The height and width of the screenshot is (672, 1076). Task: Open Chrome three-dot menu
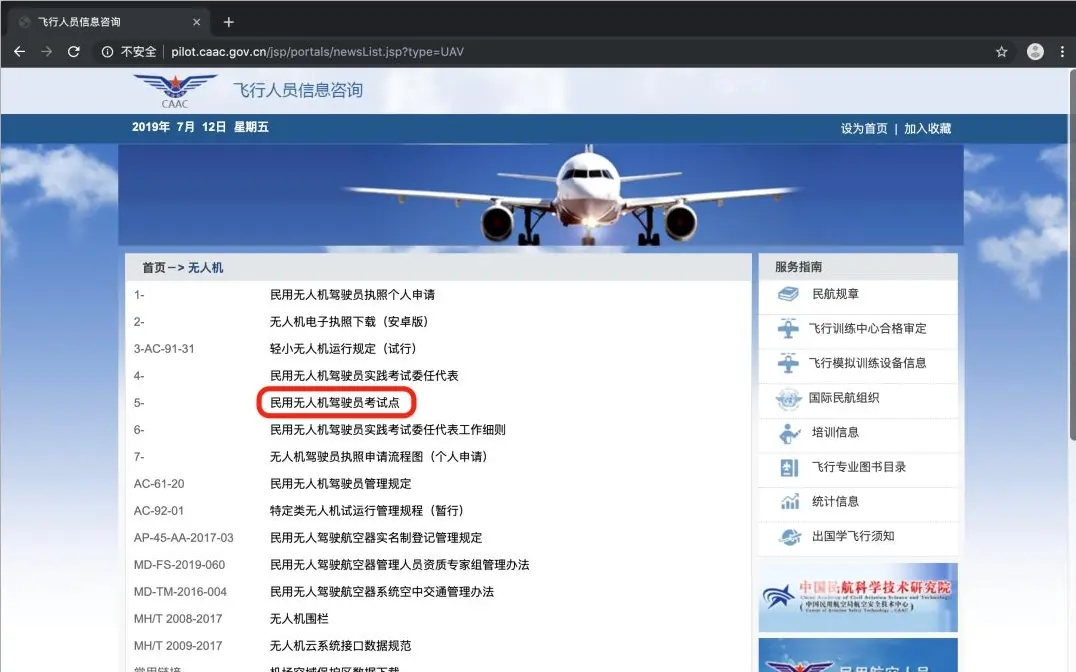pyautogui.click(x=1062, y=52)
